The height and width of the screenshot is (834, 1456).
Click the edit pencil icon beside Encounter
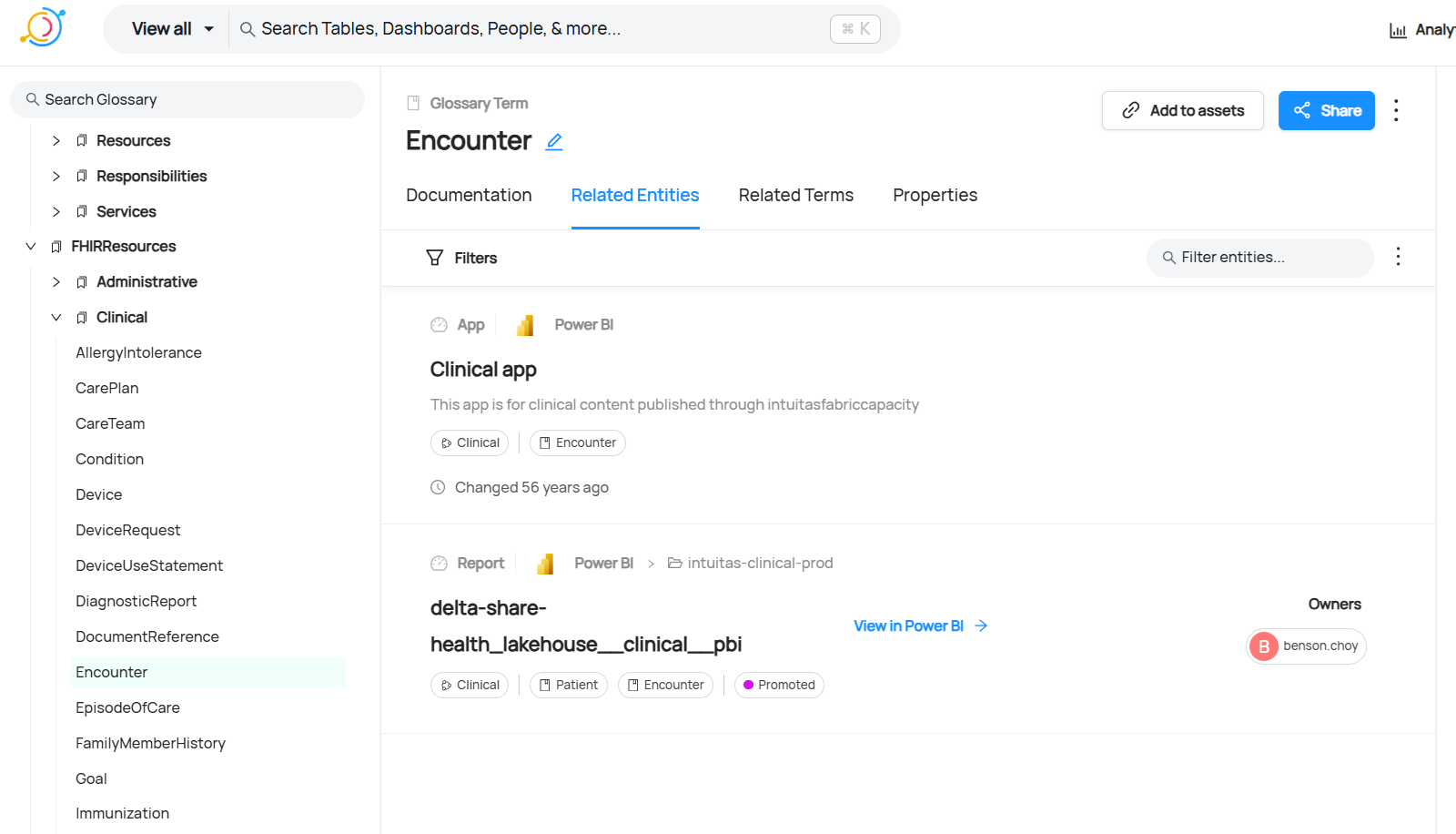(x=554, y=142)
